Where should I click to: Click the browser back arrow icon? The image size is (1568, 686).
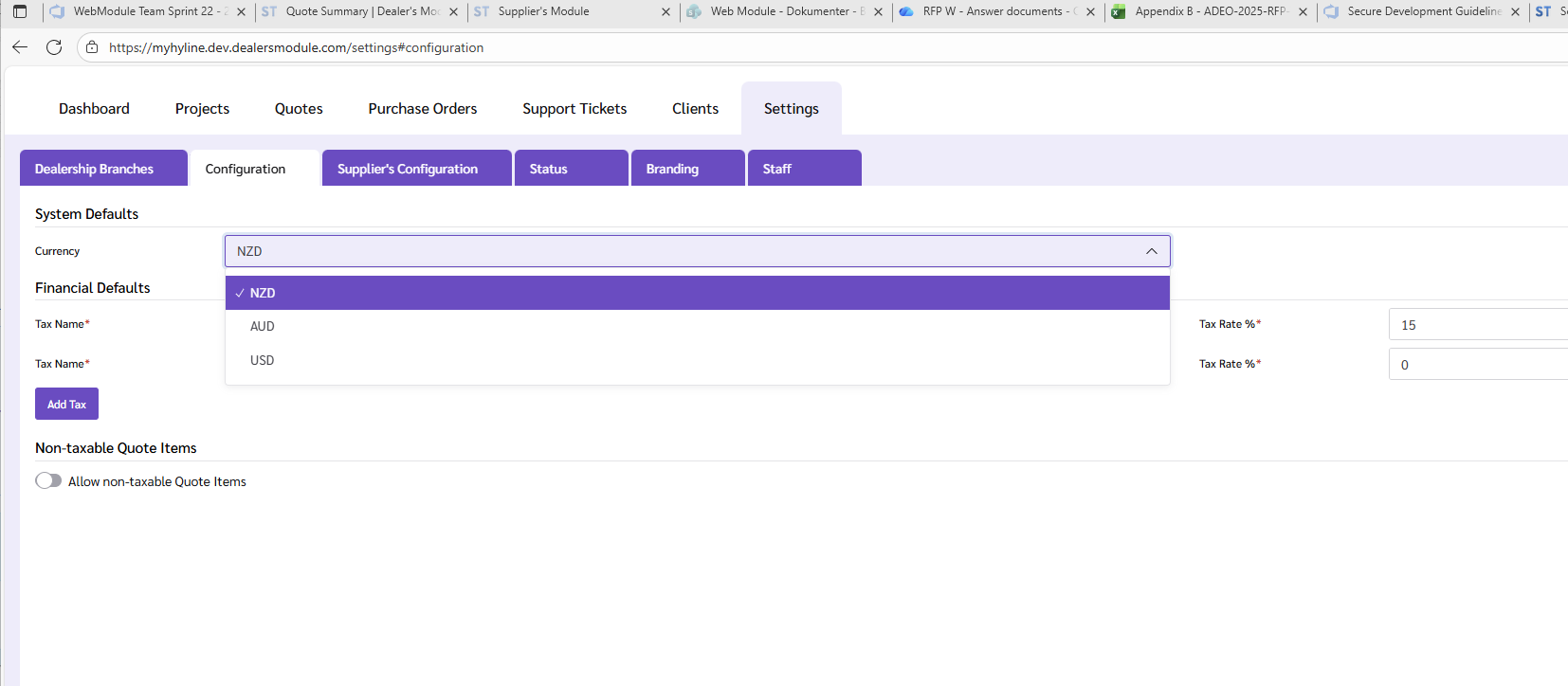point(20,47)
